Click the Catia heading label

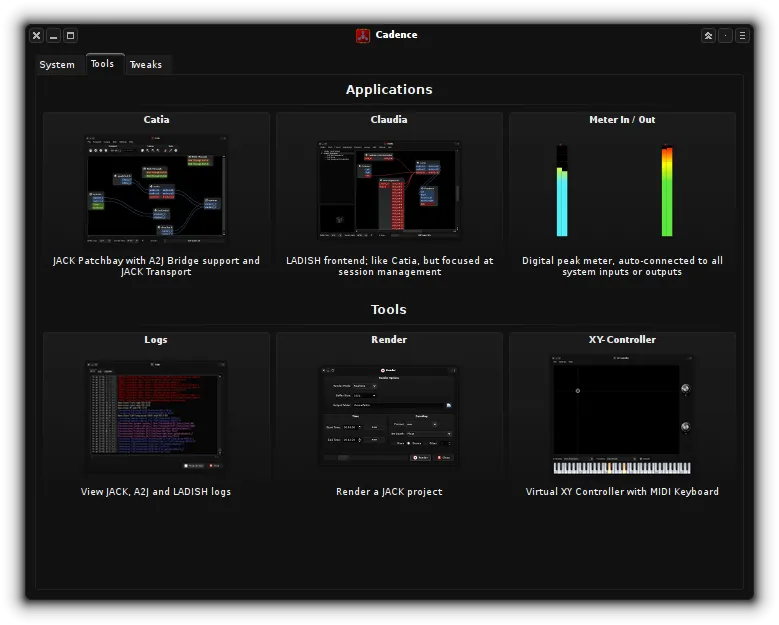point(156,120)
